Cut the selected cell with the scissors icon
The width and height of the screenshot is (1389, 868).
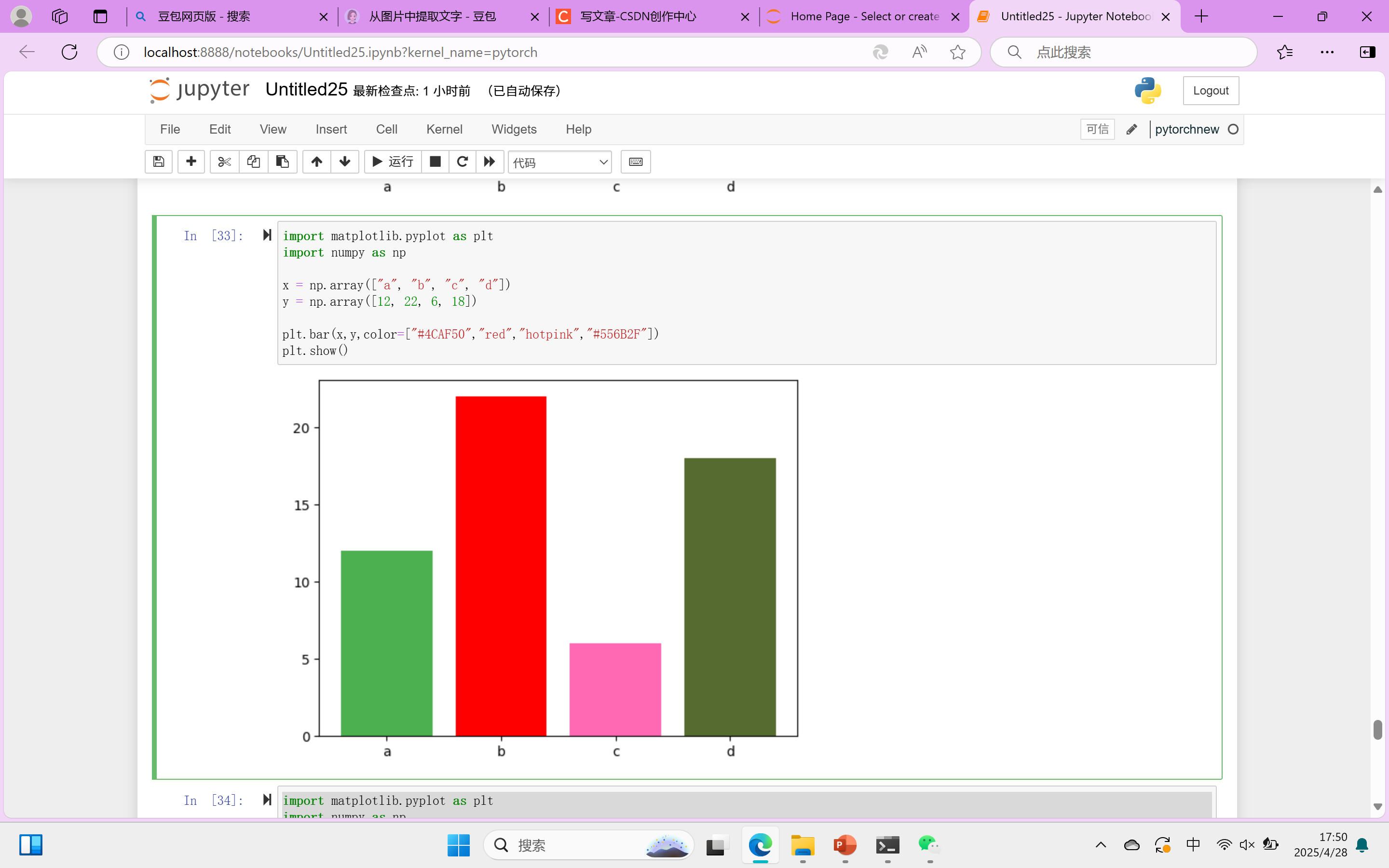[x=224, y=162]
